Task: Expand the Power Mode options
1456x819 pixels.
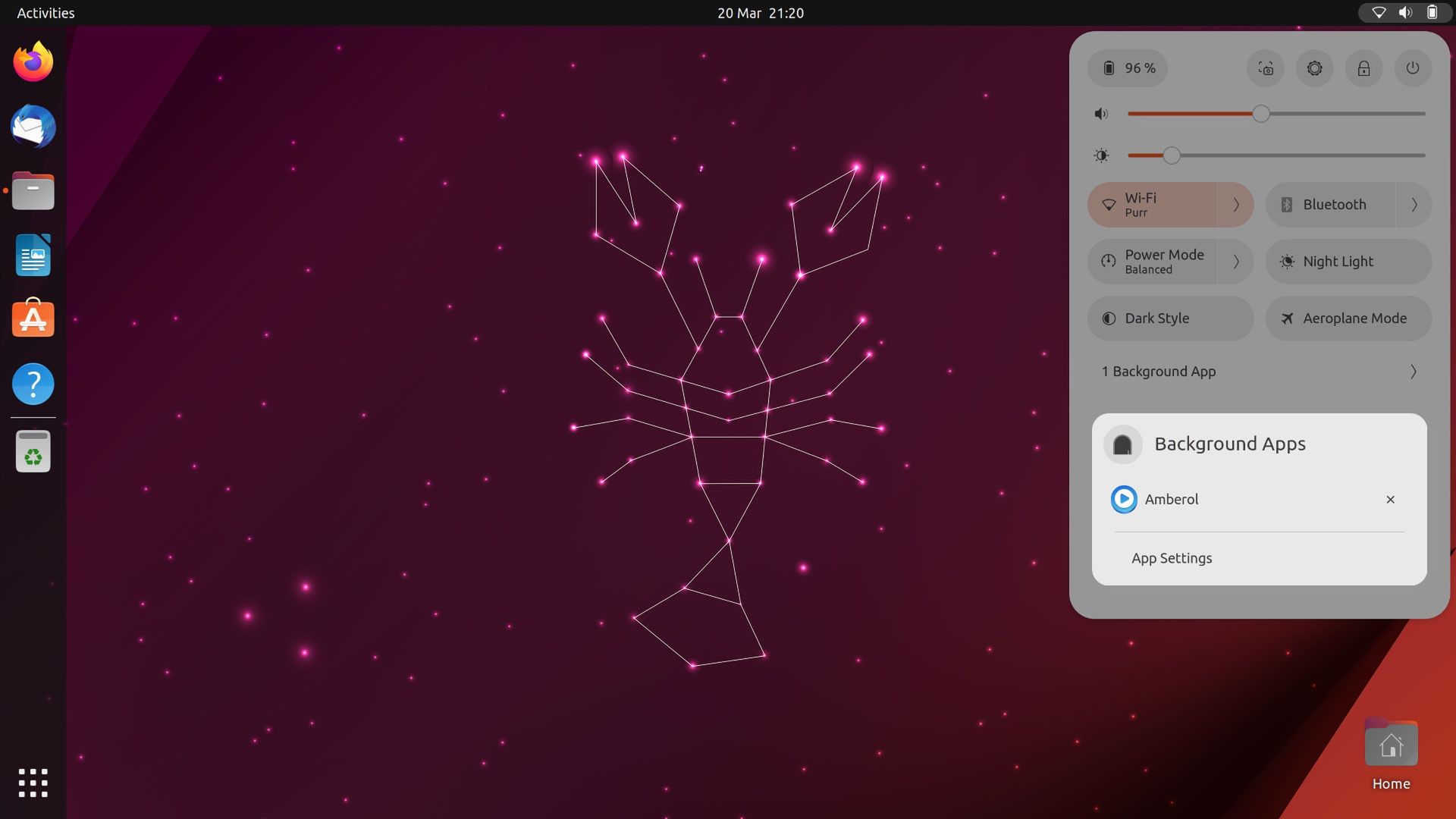Action: pos(1236,261)
